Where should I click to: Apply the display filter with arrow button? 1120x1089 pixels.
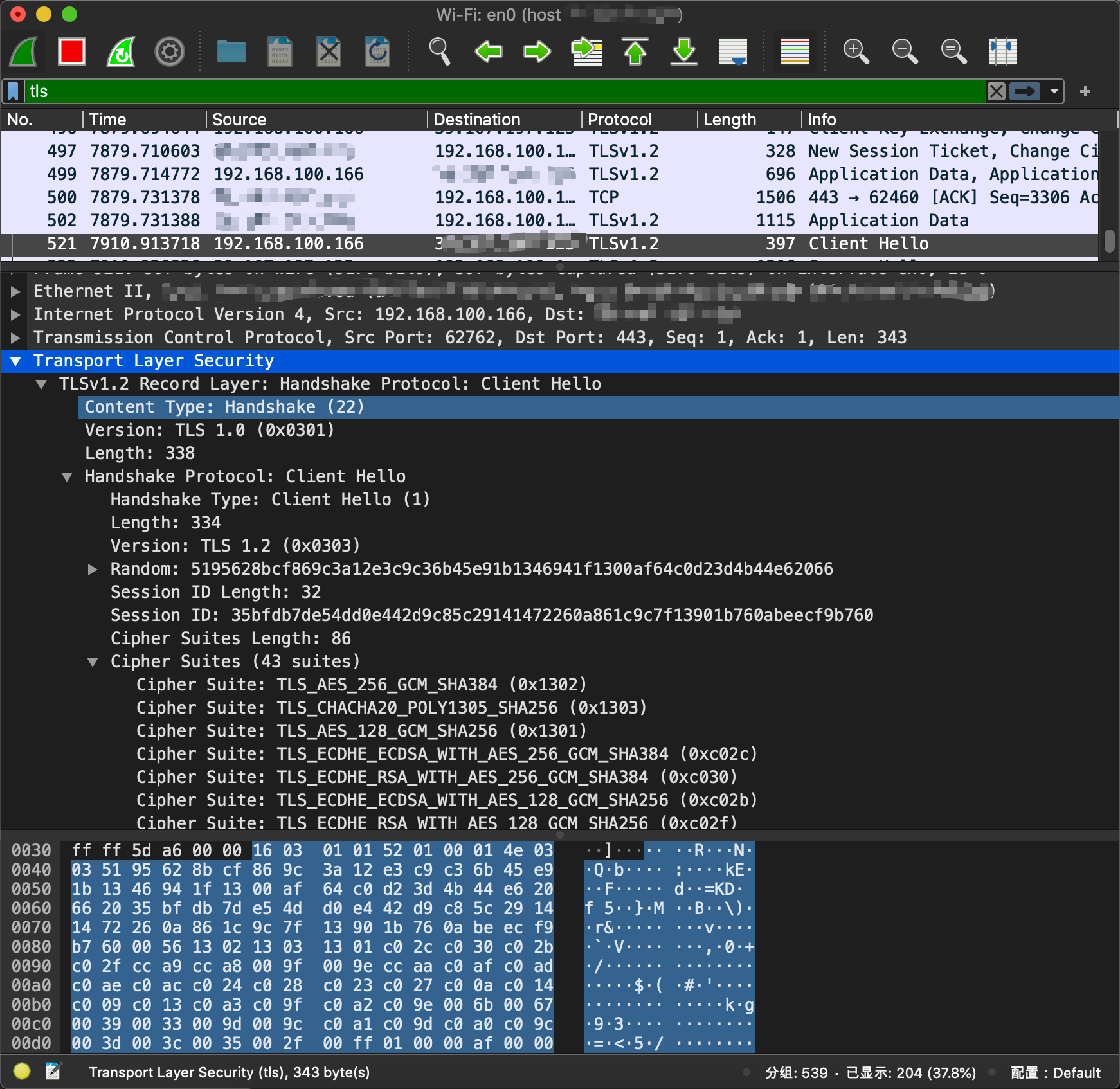1025,91
